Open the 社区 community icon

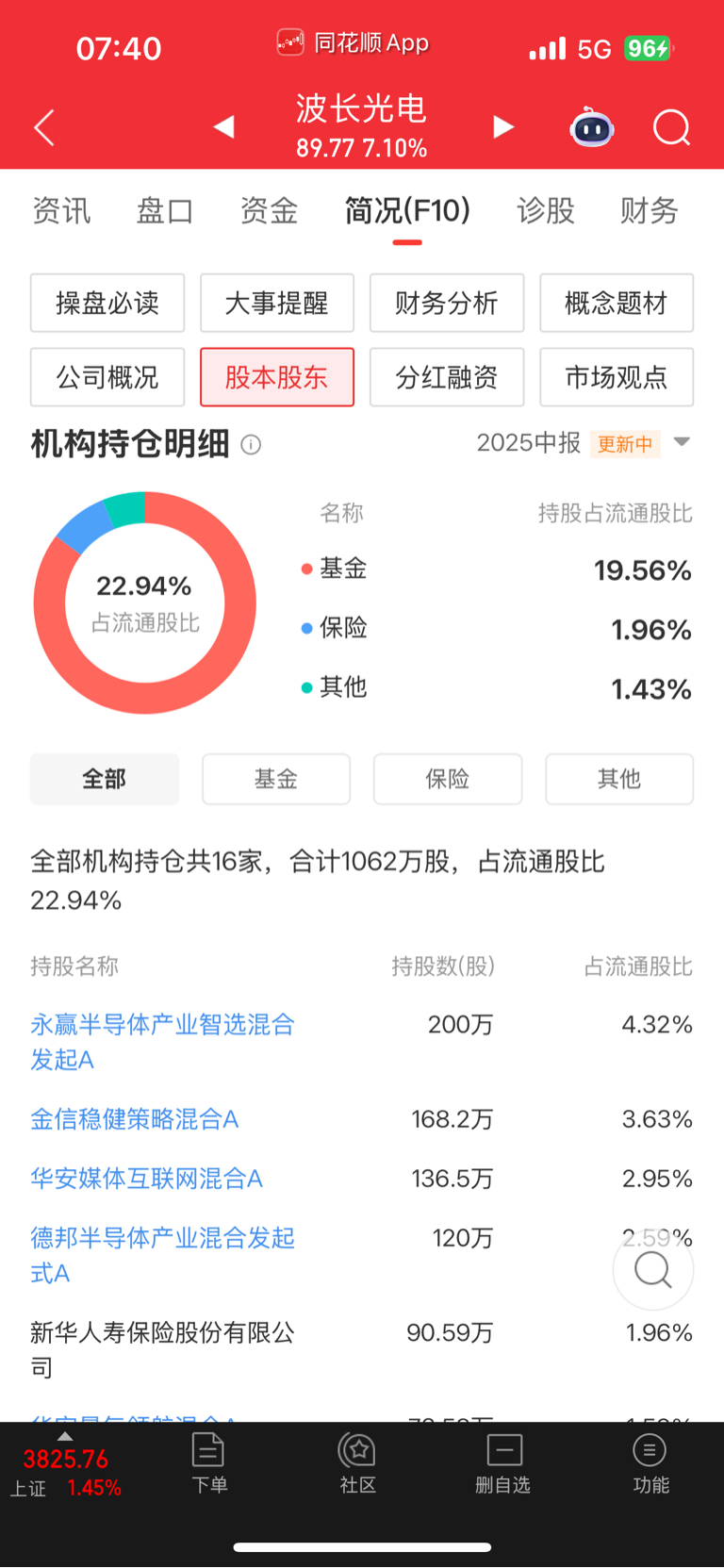pos(358,1462)
